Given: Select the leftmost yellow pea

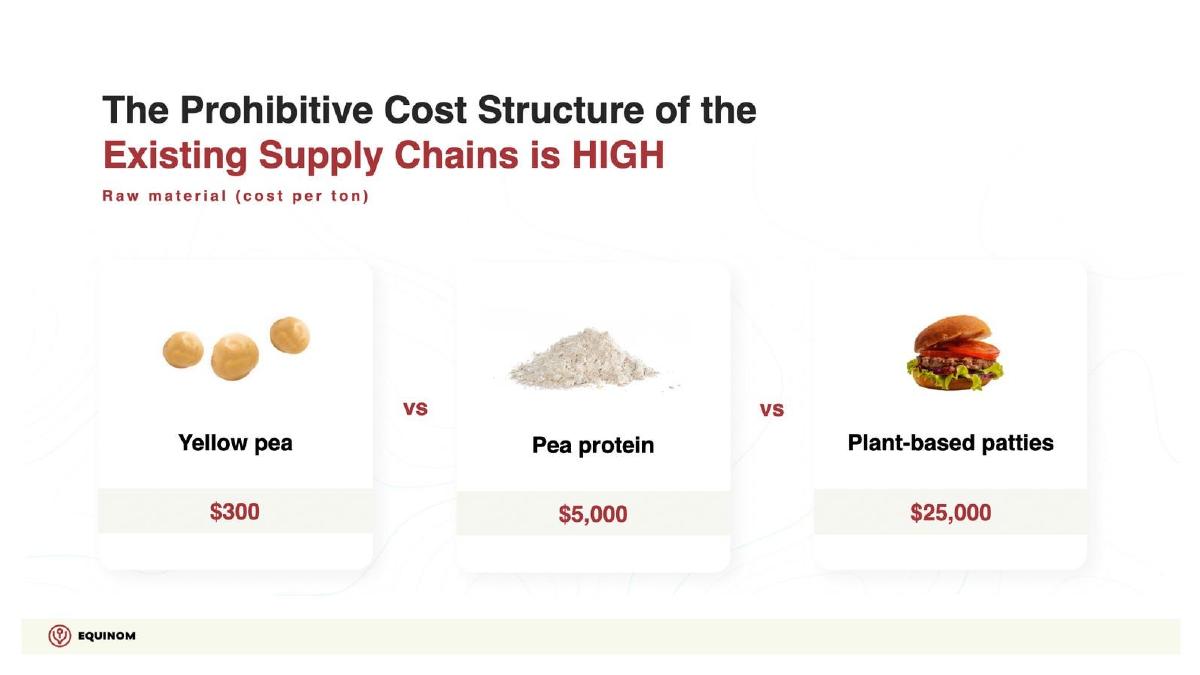Looking at the screenshot, I should point(184,350).
